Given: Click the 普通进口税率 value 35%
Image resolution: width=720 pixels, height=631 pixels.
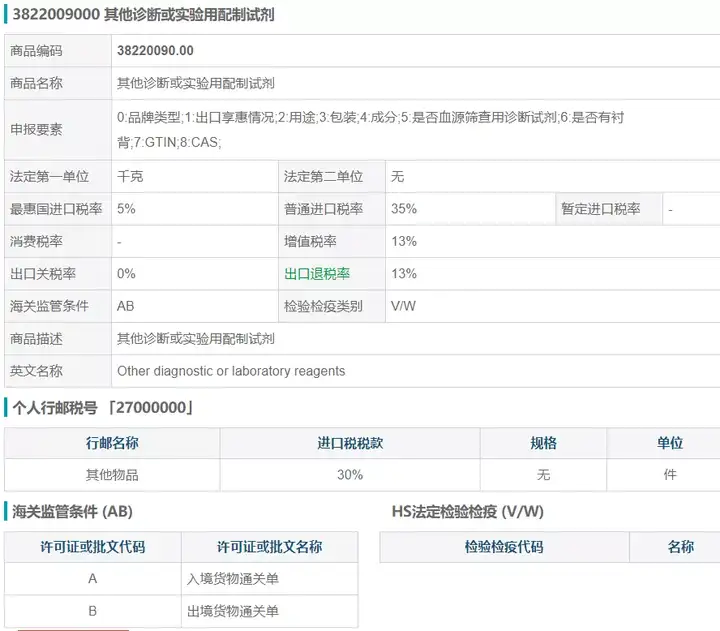Looking at the screenshot, I should point(404,209).
